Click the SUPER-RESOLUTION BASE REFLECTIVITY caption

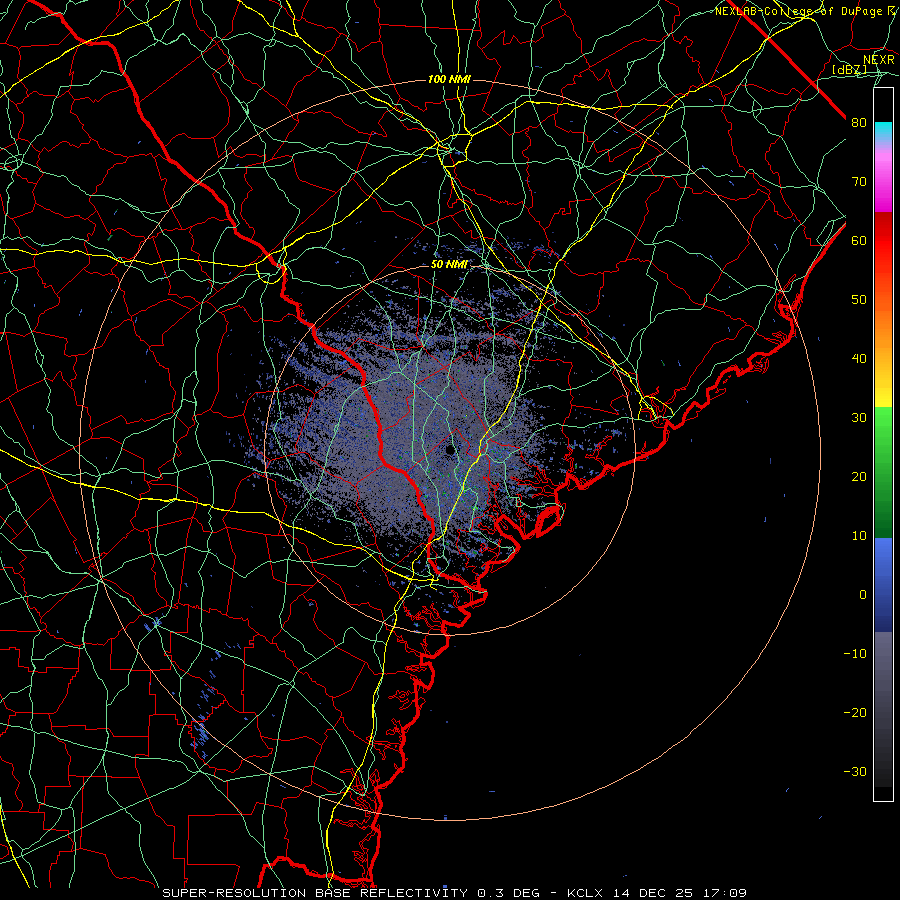[315, 893]
